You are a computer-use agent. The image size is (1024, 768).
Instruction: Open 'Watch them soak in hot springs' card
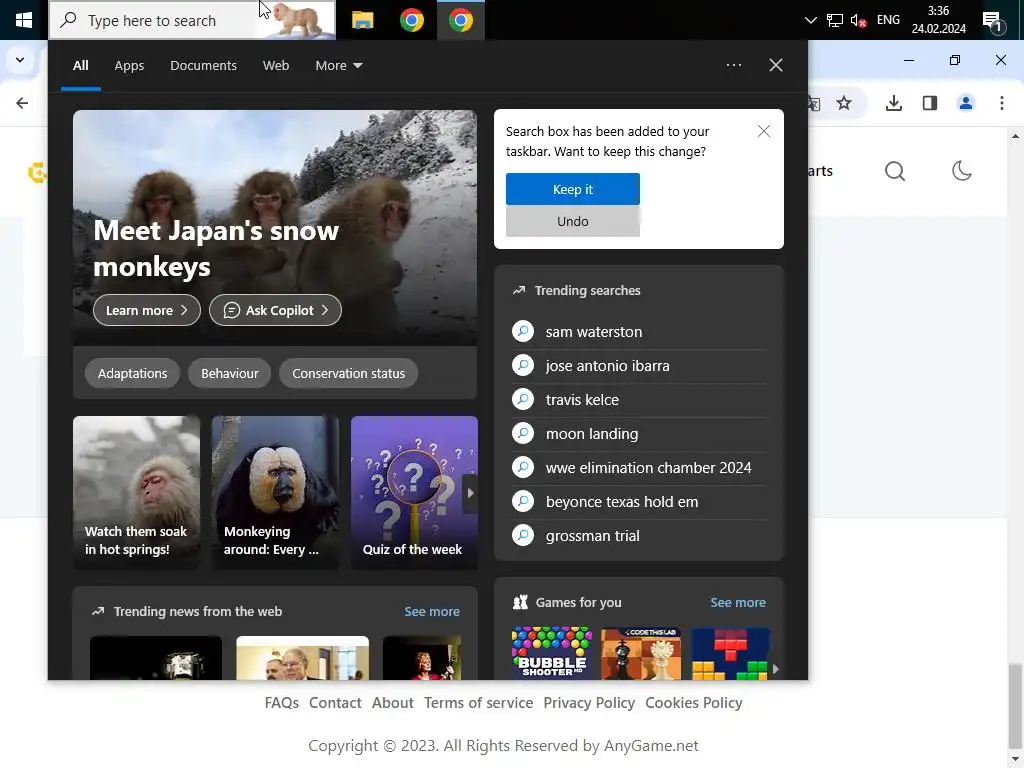pos(136,492)
